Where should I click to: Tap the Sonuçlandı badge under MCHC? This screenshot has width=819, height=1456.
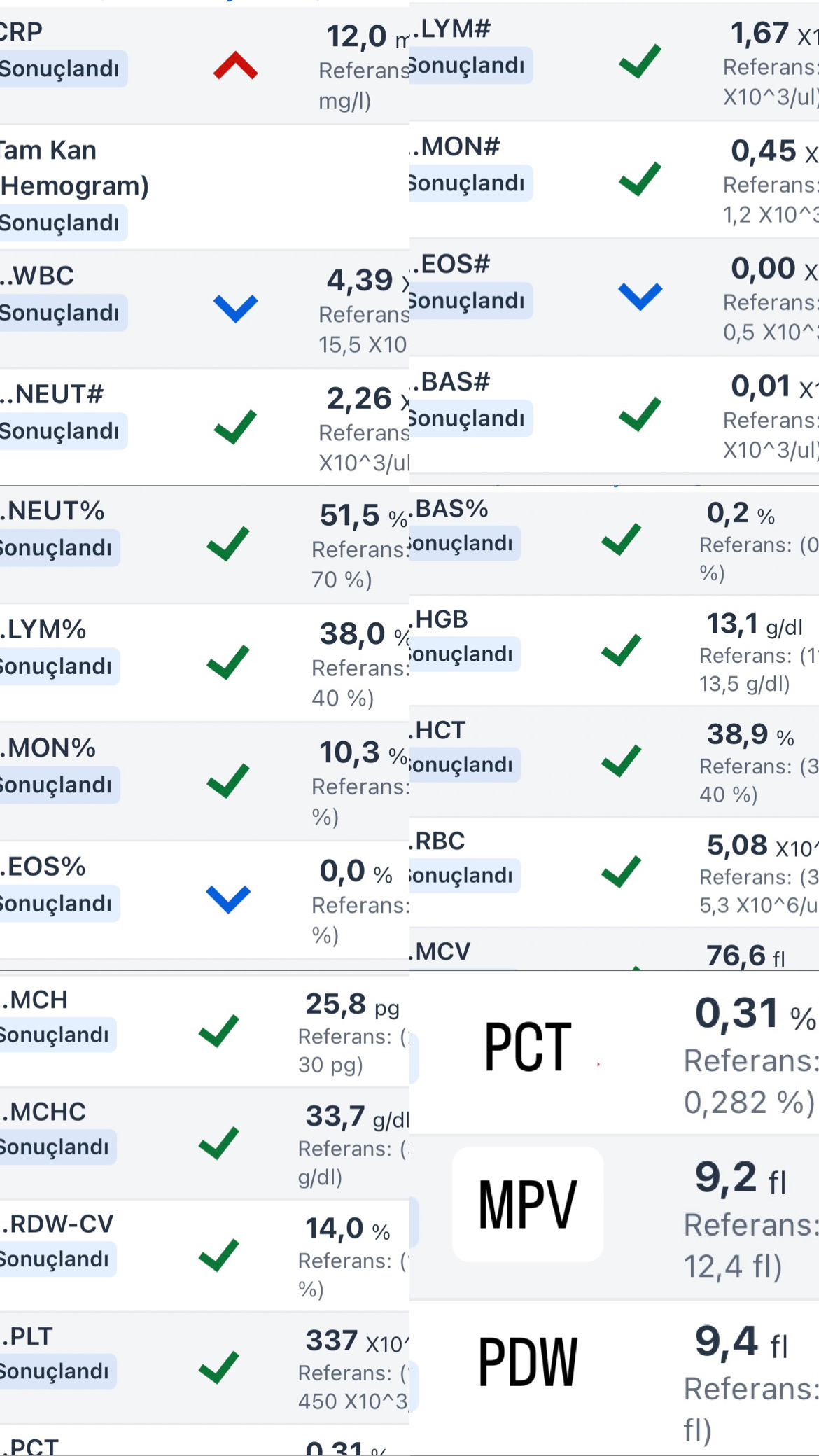click(x=56, y=1147)
